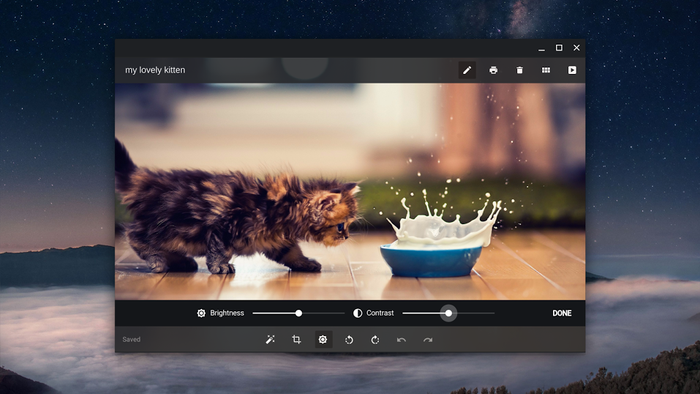This screenshot has width=700, height=394.
Task: Click the Brightness slider handle
Action: [x=299, y=313]
